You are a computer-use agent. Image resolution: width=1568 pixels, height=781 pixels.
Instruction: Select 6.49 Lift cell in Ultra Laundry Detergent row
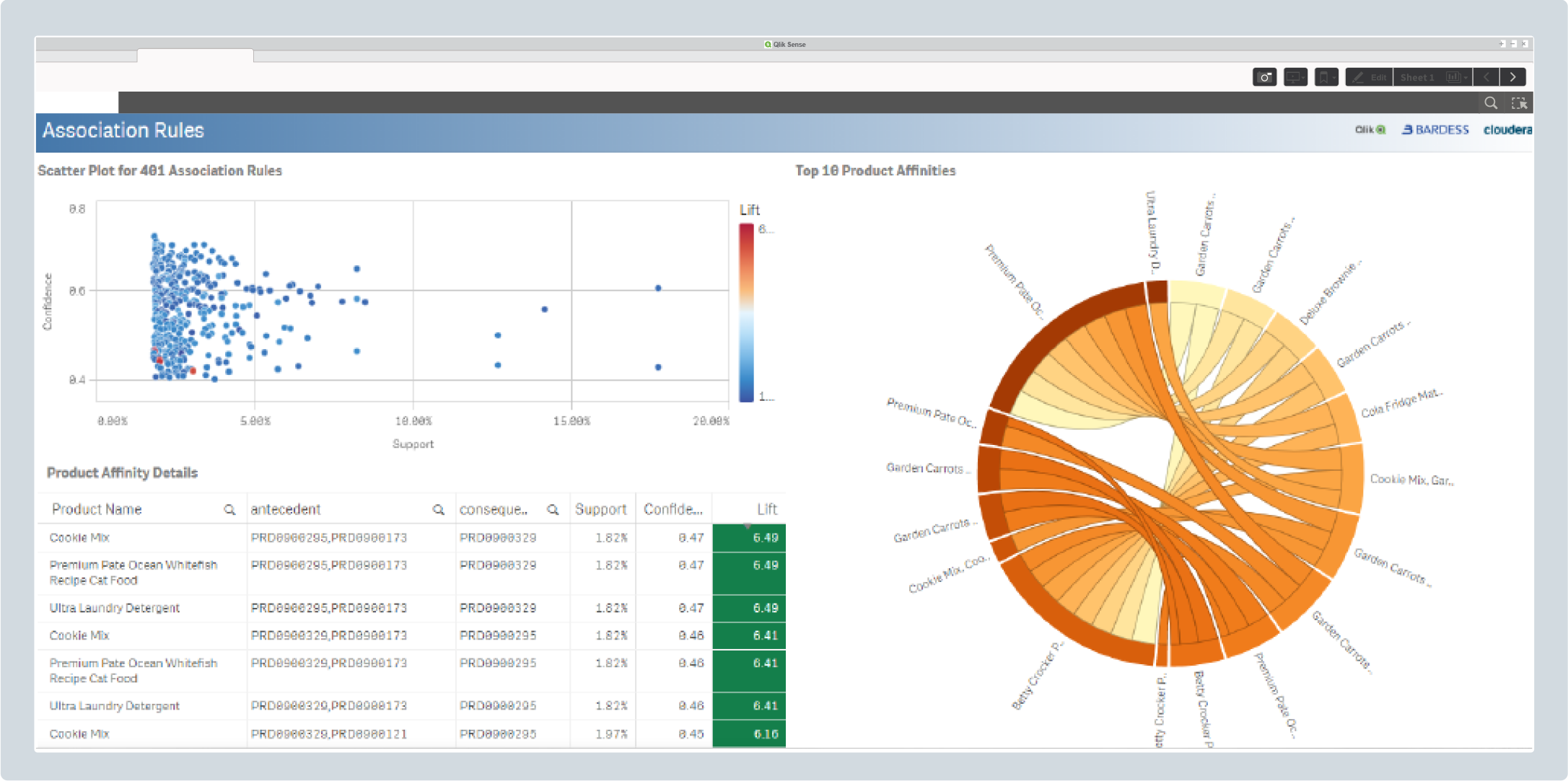click(x=749, y=608)
